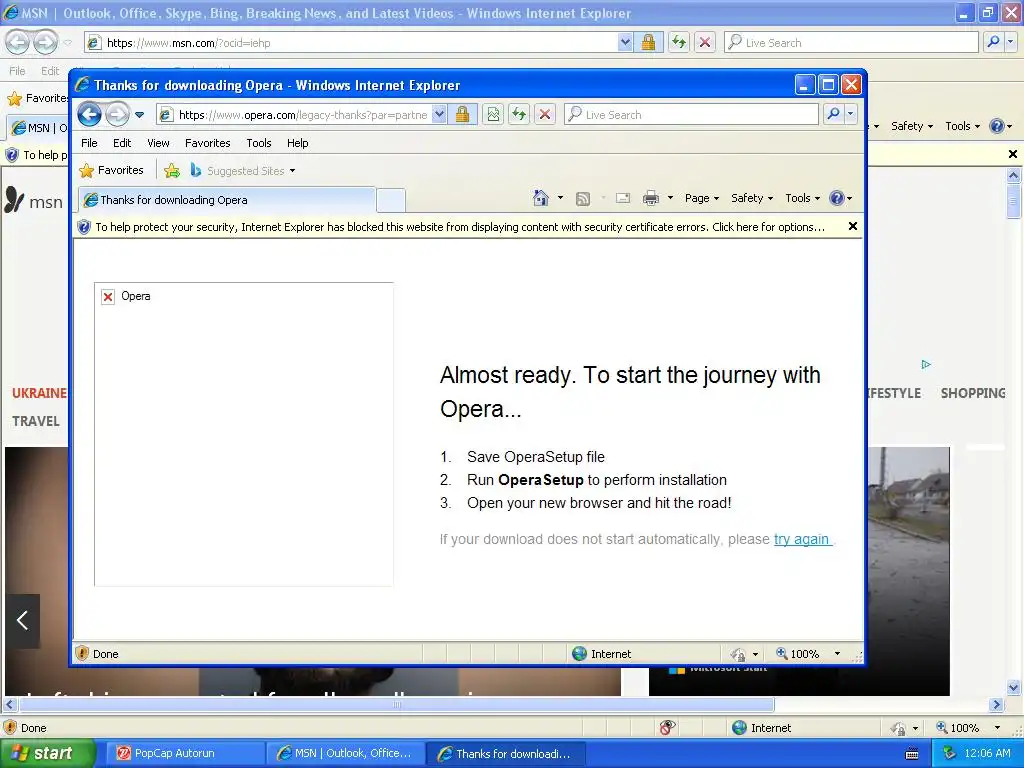This screenshot has width=1024, height=768.
Task: Click the MSN horizontal scrollbar
Action: [x=397, y=705]
